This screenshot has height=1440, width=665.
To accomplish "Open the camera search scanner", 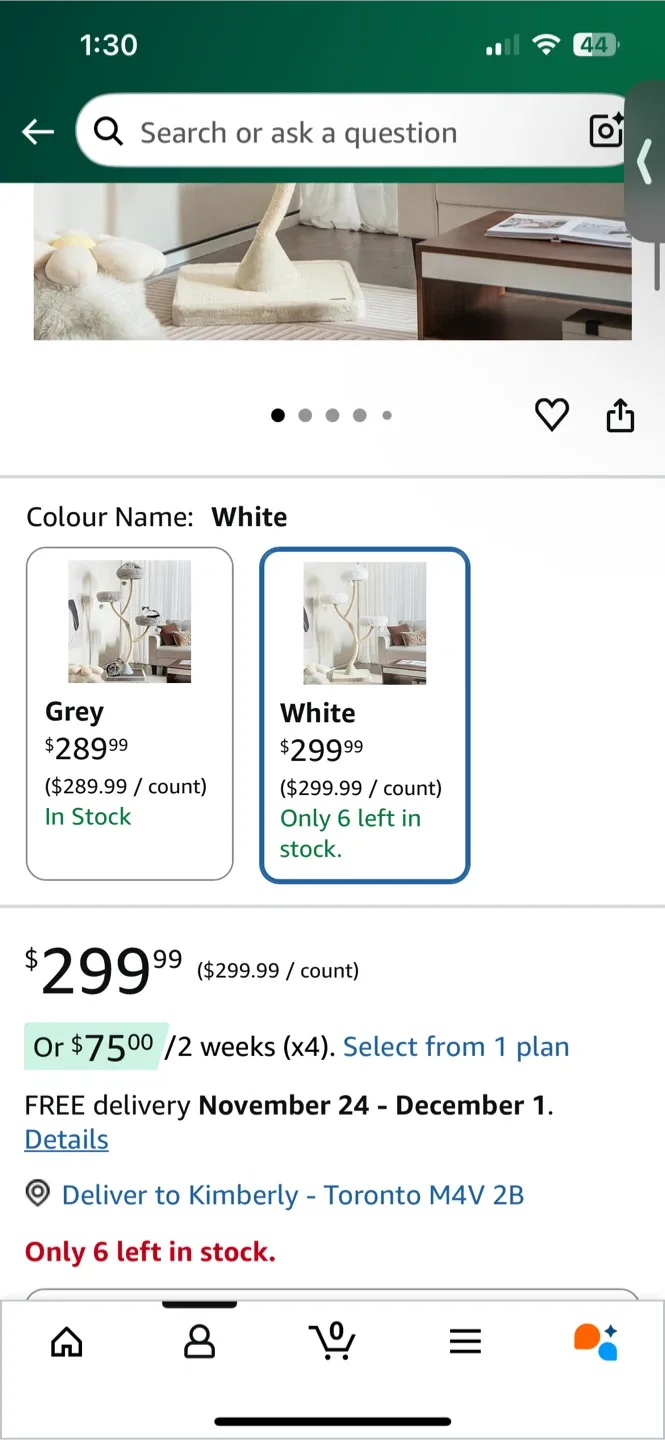I will [605, 131].
